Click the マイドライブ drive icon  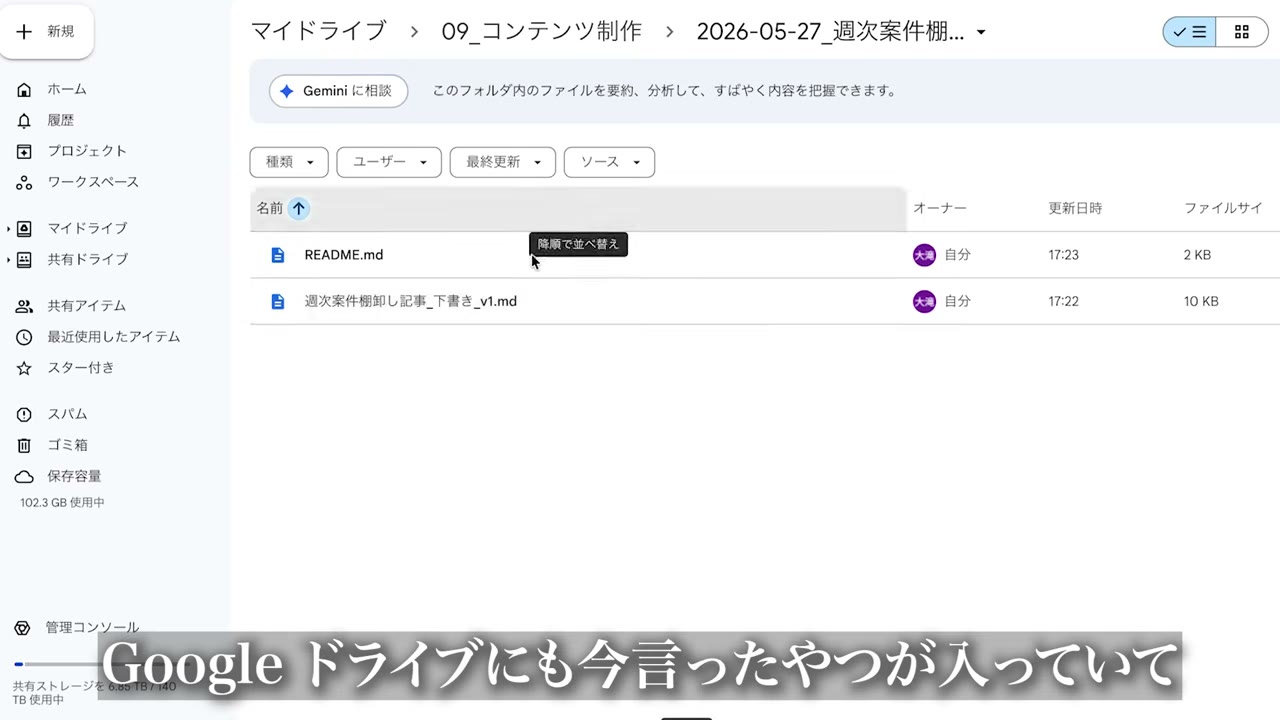pos(24,229)
